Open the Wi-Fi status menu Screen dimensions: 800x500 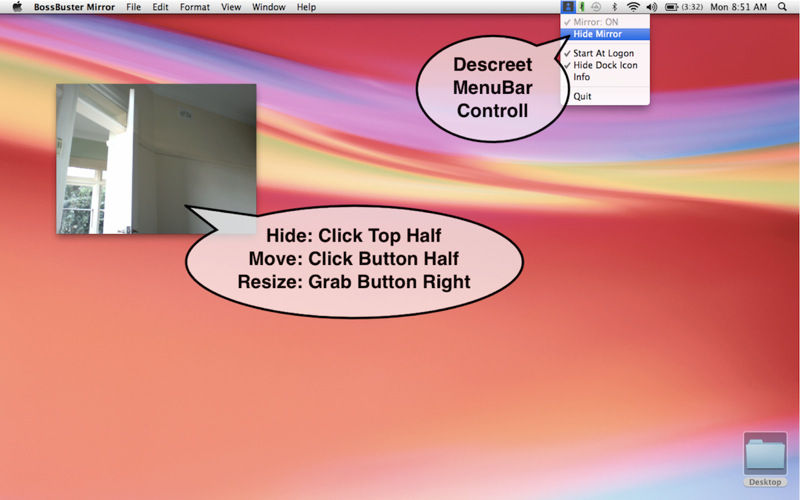pyautogui.click(x=633, y=7)
